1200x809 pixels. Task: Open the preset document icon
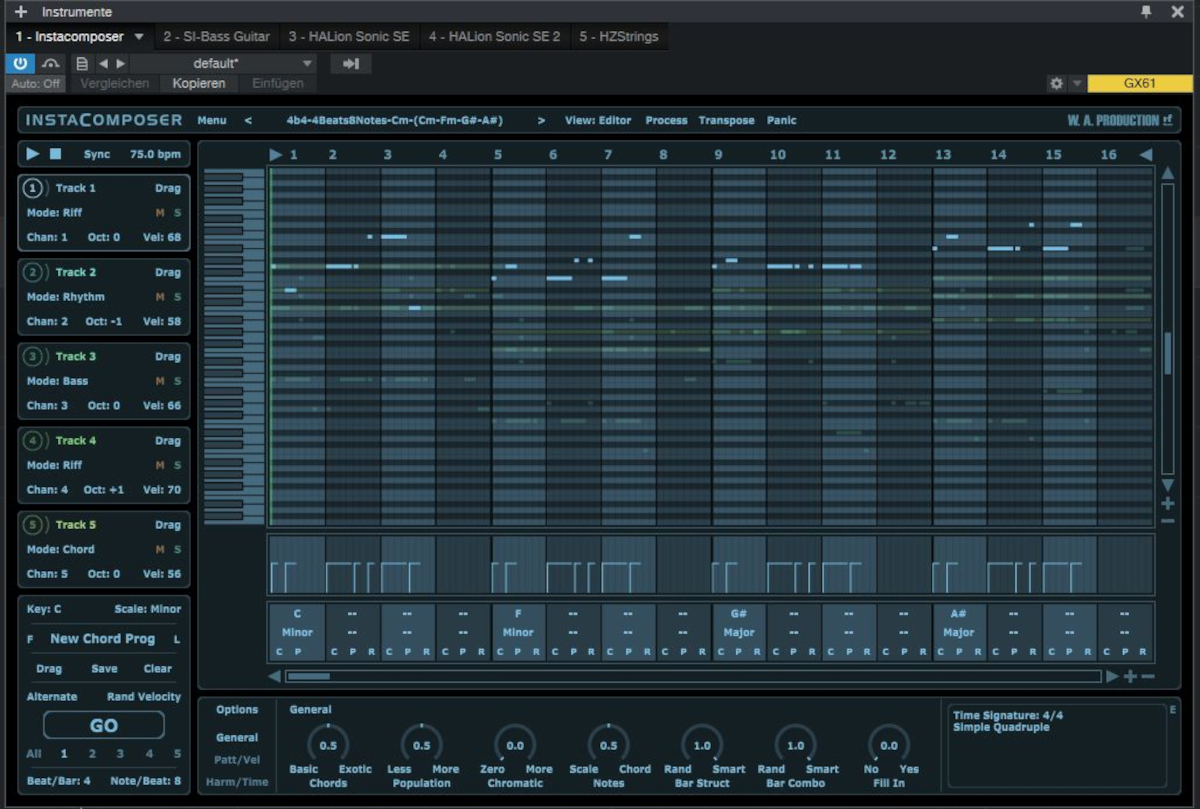[x=82, y=63]
